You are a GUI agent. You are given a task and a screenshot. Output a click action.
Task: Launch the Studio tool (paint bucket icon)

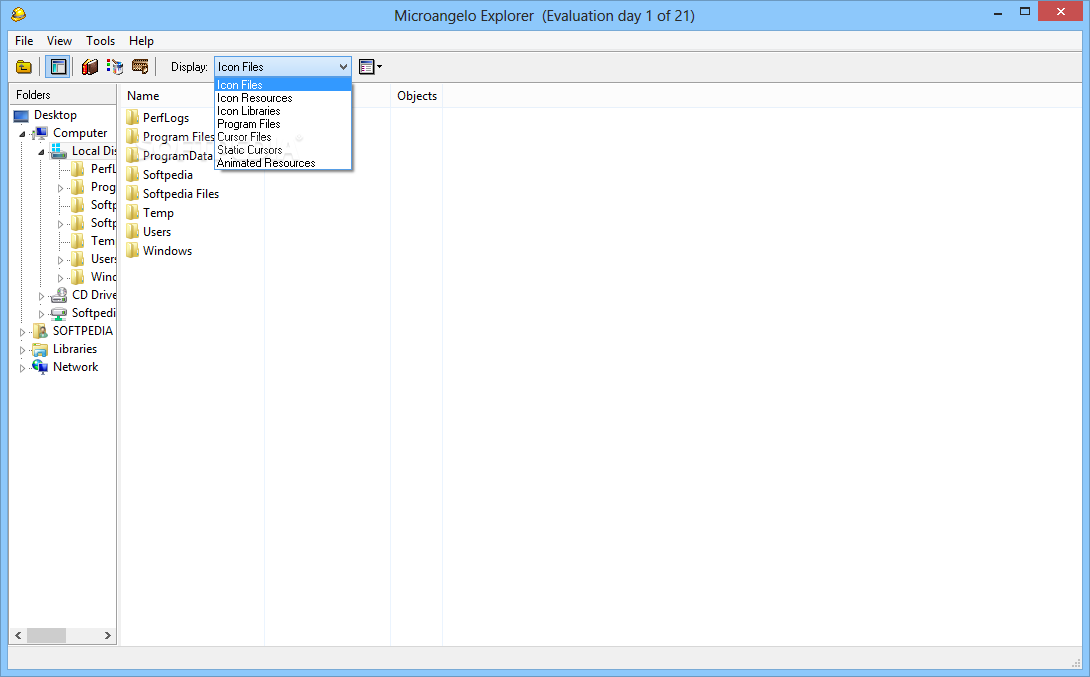(115, 67)
